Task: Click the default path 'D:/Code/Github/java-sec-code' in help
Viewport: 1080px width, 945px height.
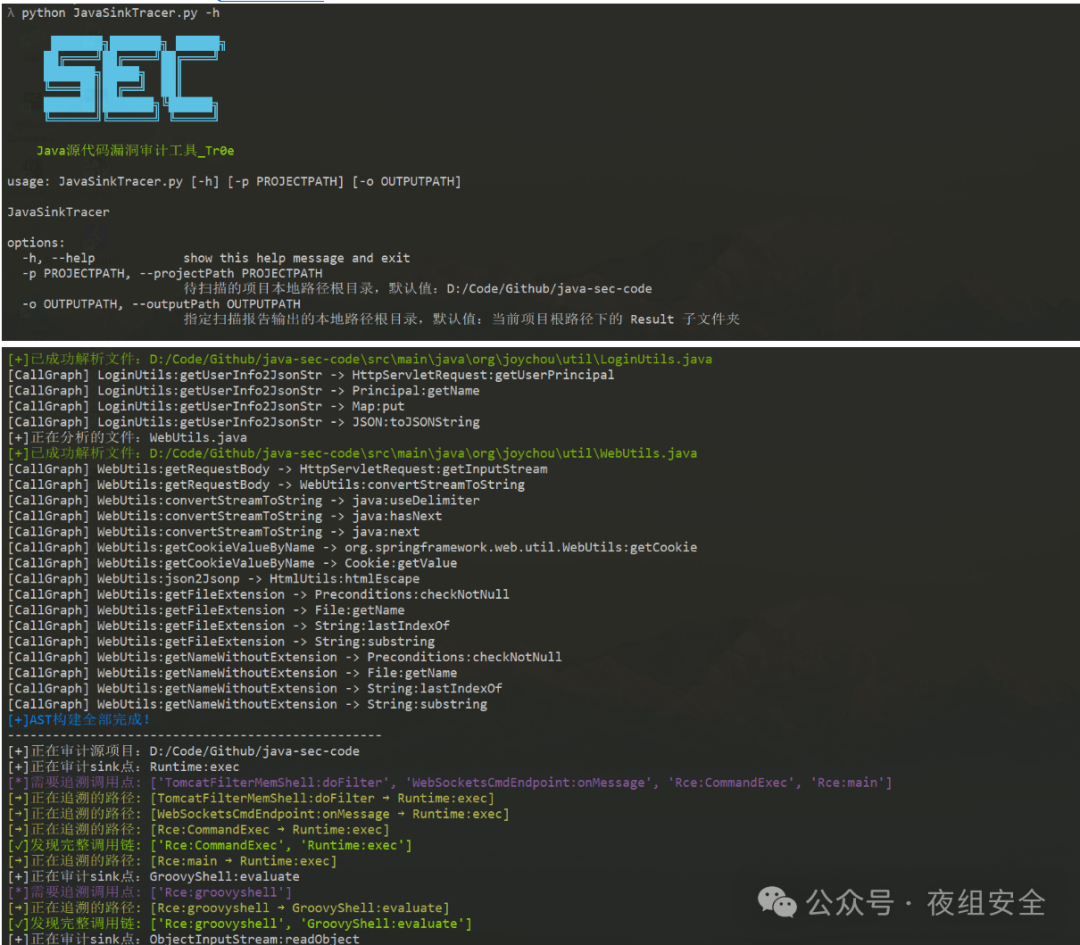Action: [549, 289]
